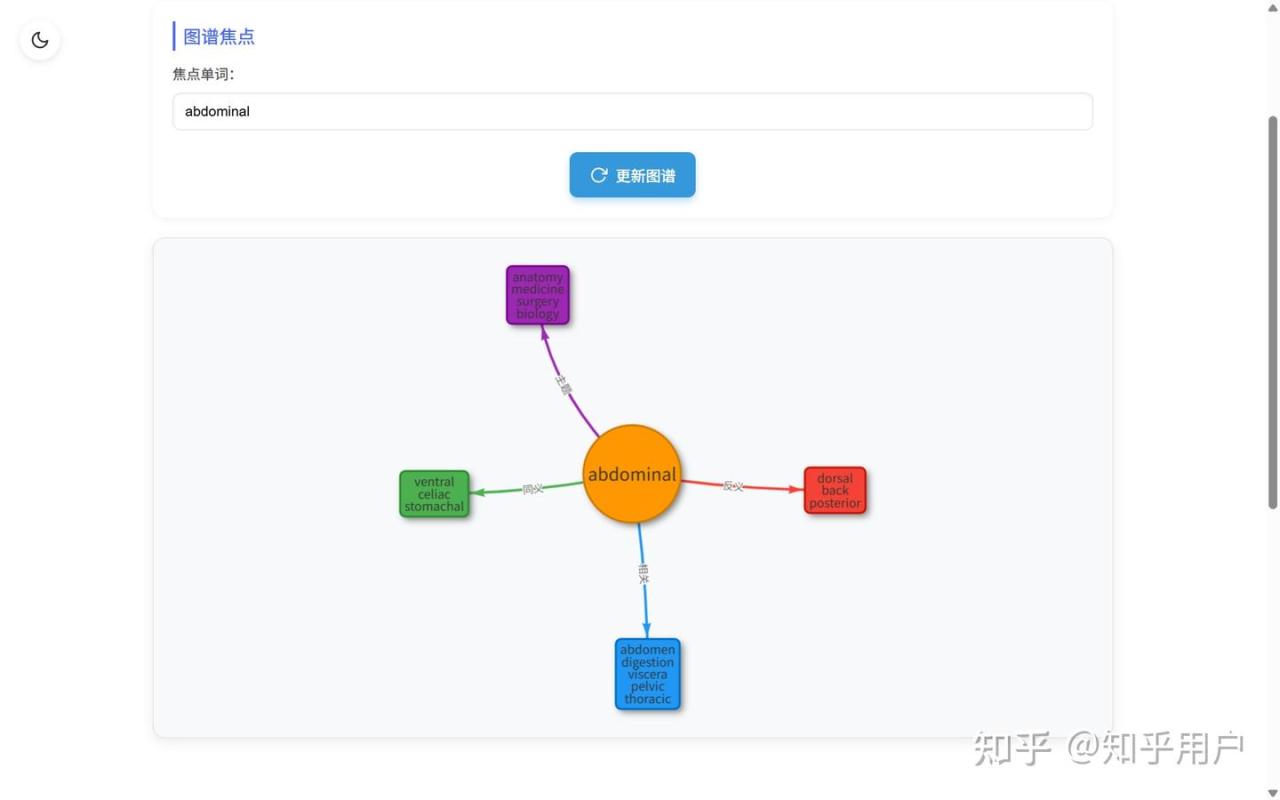Click the 知乎 watermark text

pos(1012,748)
